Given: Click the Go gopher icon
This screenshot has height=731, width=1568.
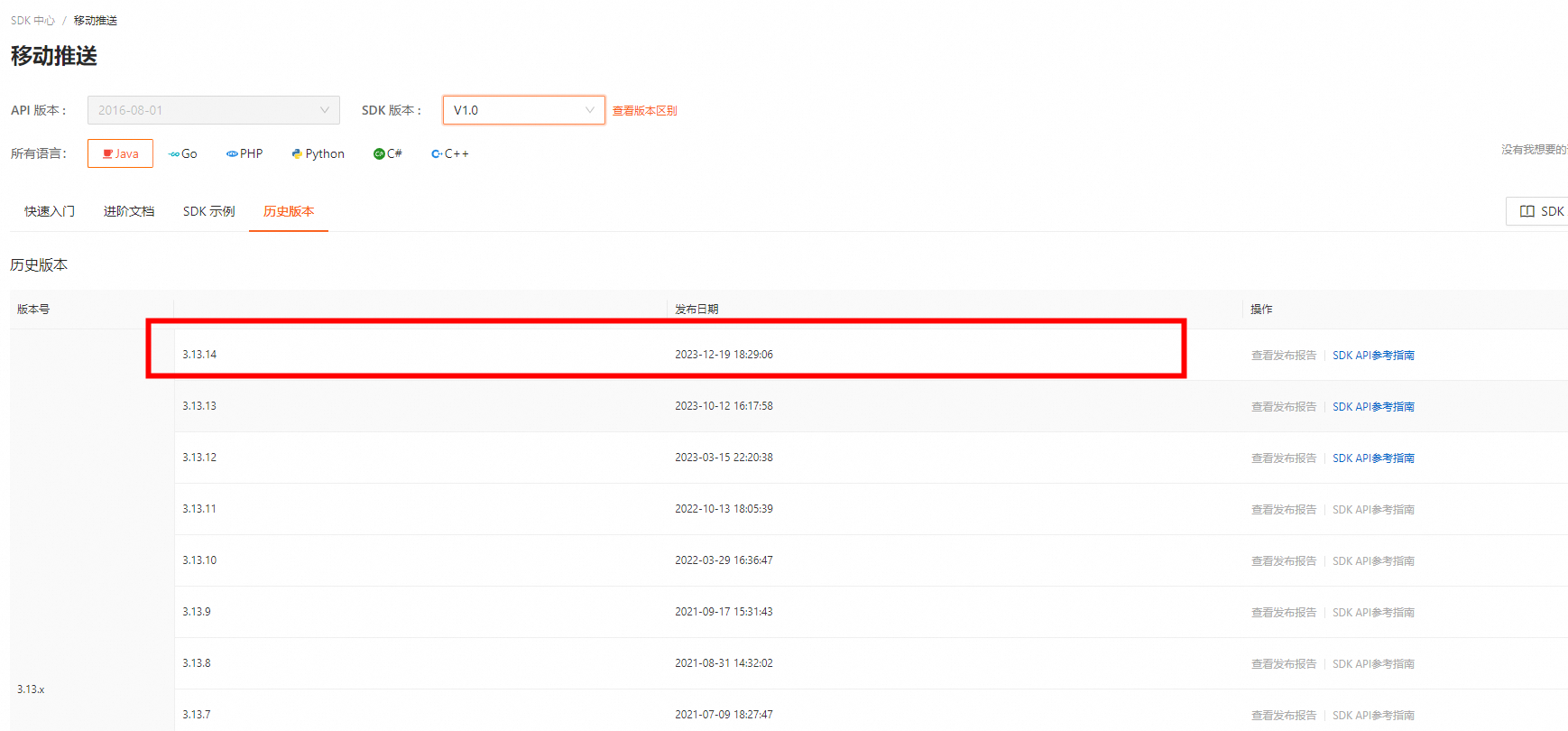Looking at the screenshot, I should coord(174,154).
